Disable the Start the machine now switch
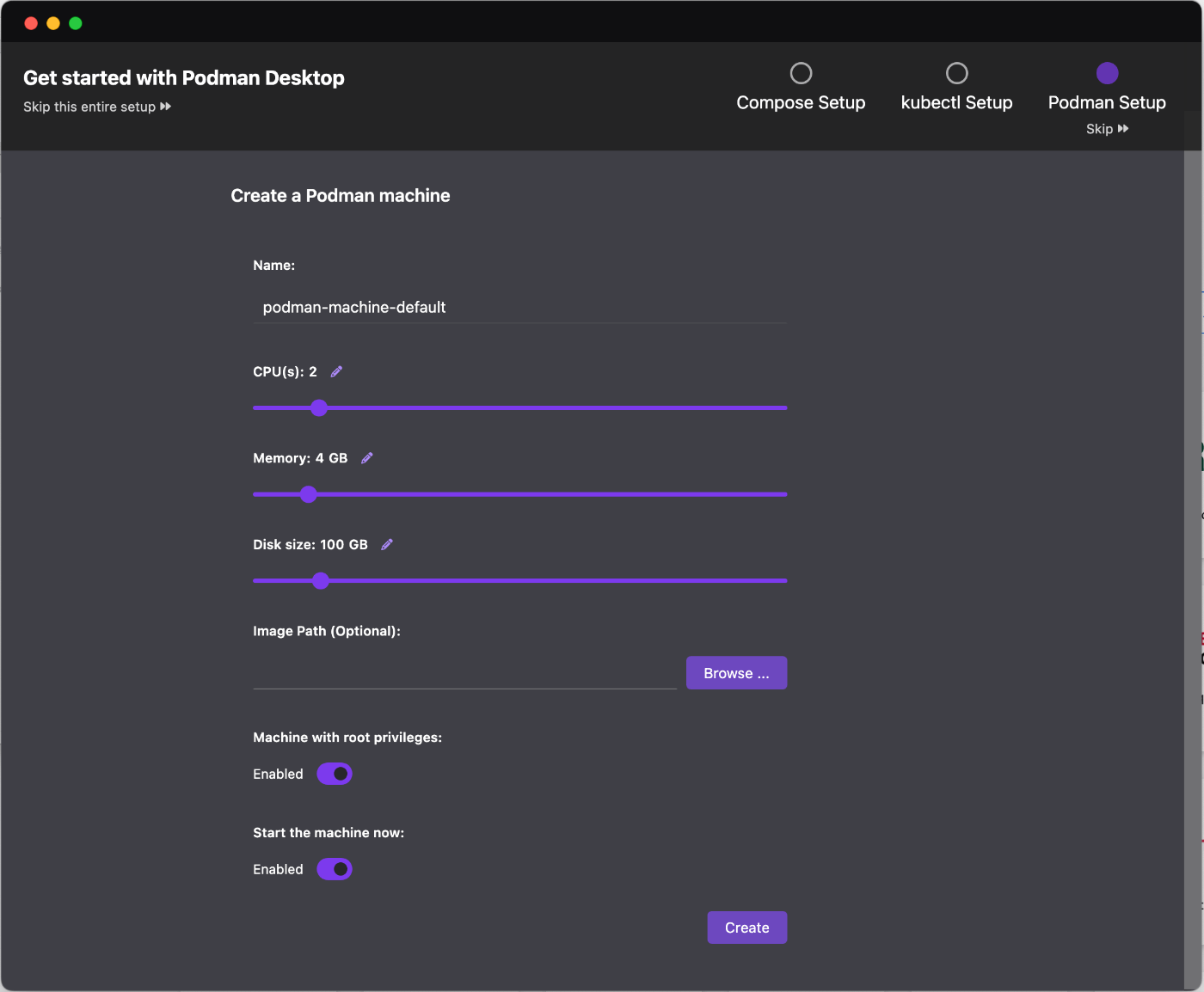 pyautogui.click(x=335, y=869)
